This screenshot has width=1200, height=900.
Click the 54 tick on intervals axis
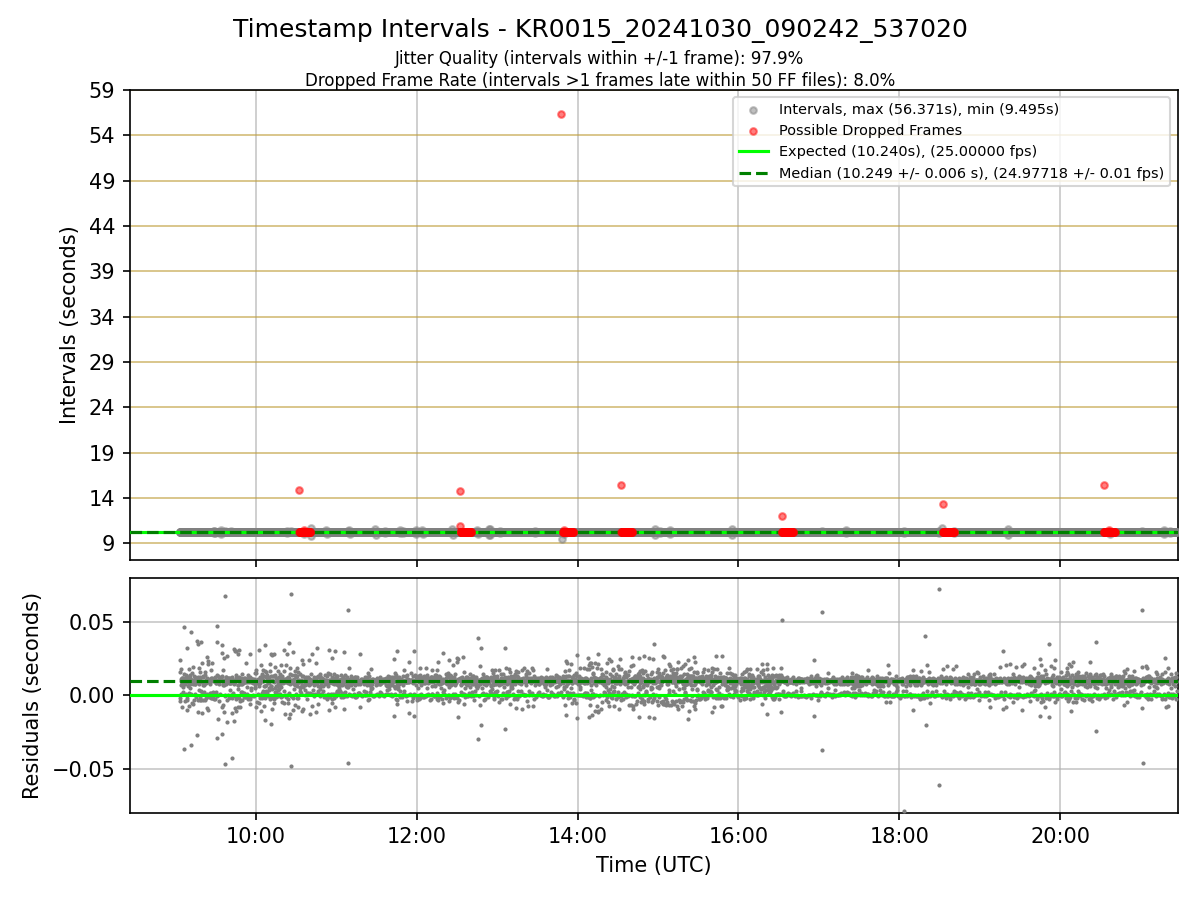[x=104, y=135]
